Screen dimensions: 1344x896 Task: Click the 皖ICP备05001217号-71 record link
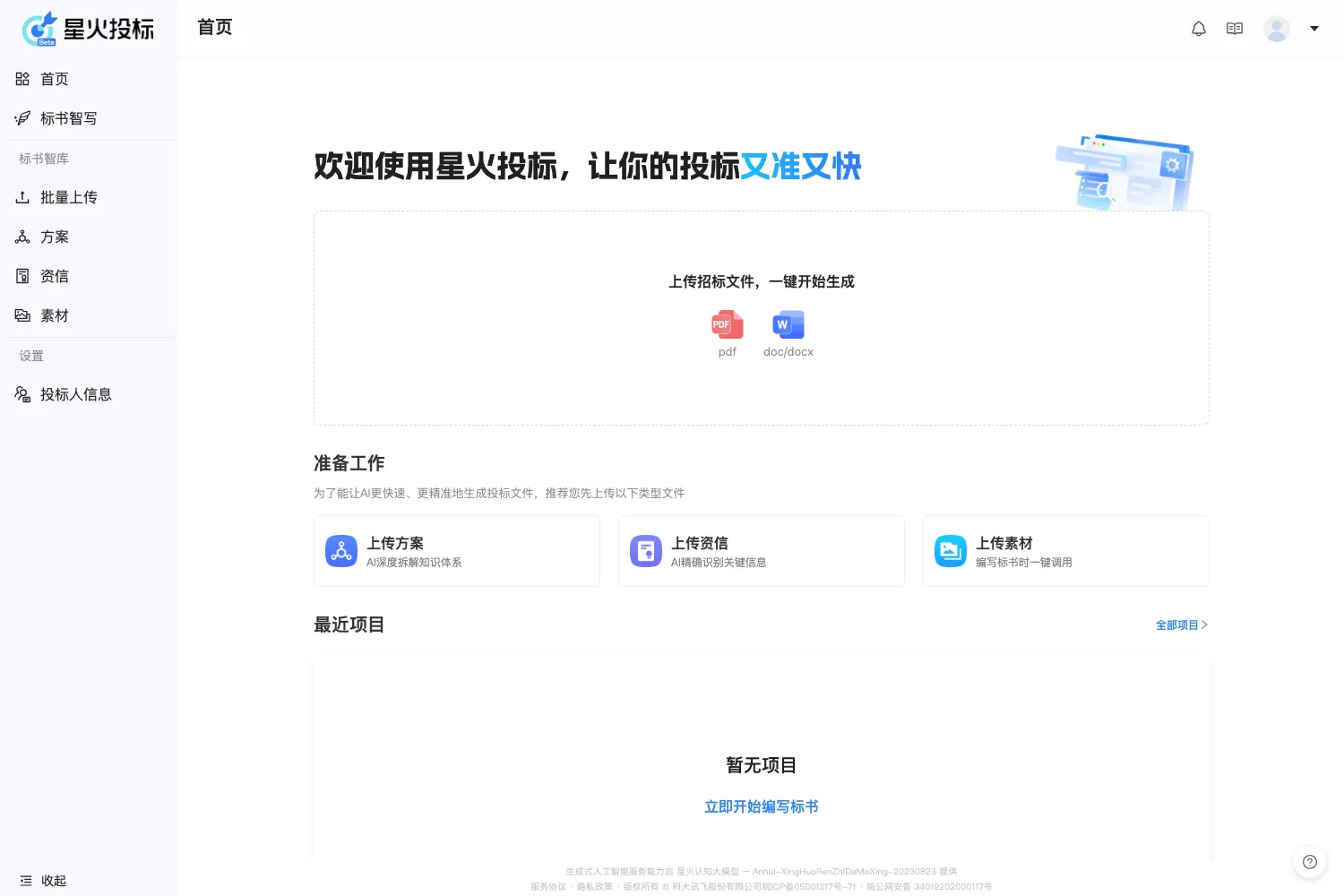tap(808, 886)
